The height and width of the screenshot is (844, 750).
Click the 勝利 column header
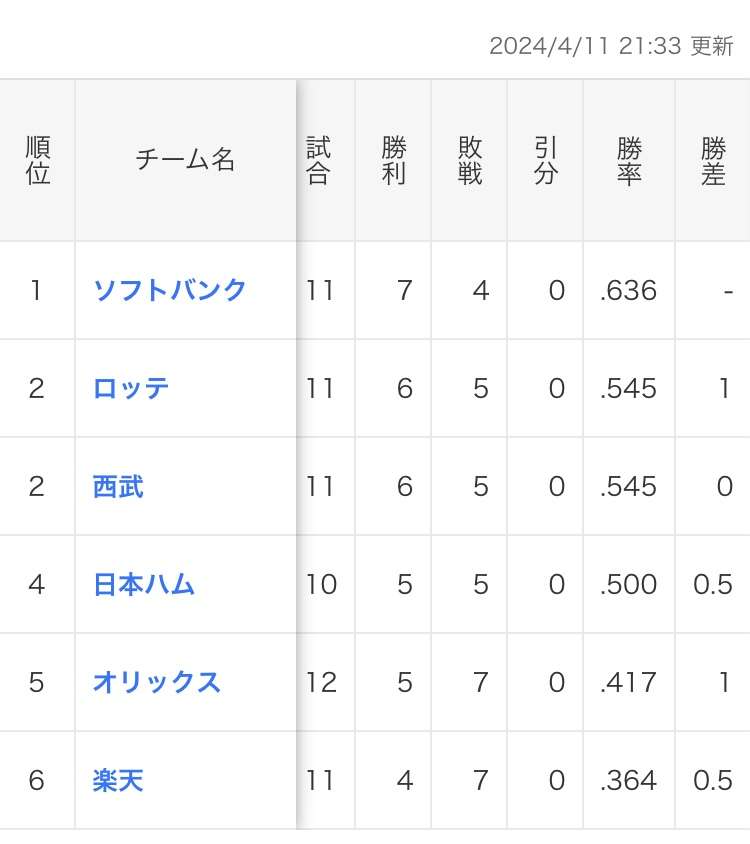[x=394, y=161]
